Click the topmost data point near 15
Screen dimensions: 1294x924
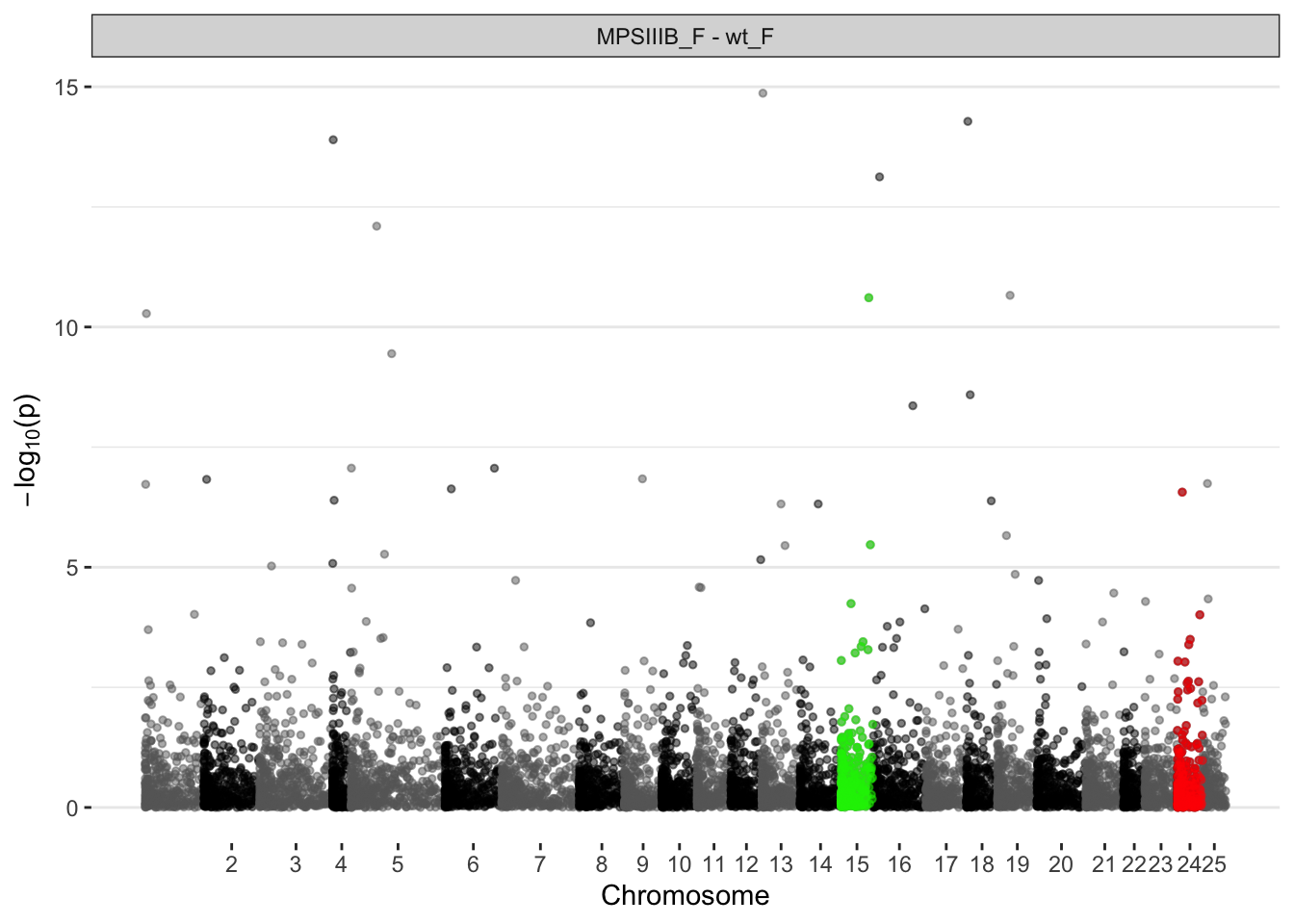pos(763,93)
